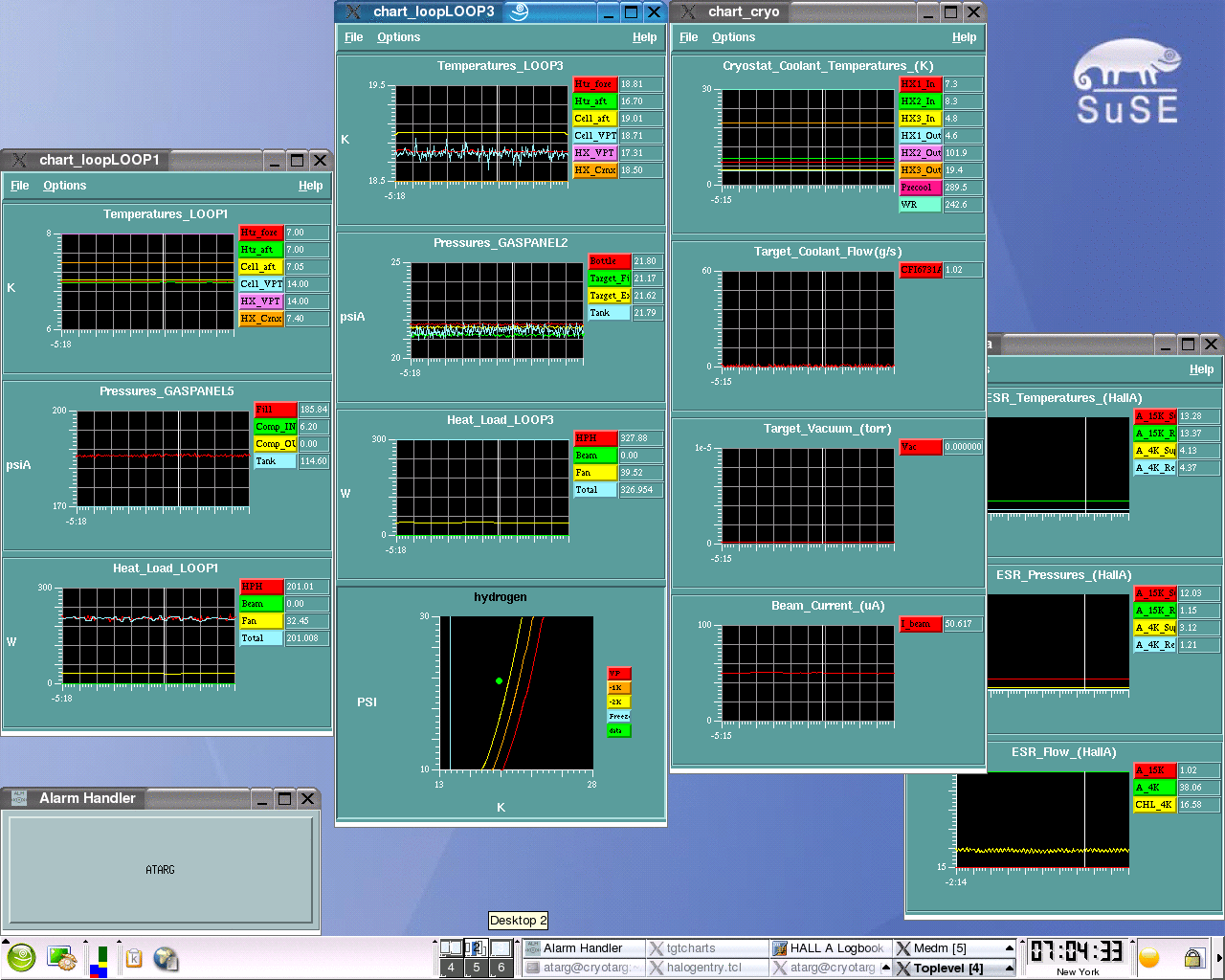Image resolution: width=1225 pixels, height=980 pixels.
Task: Click the digital clock showing 07:04:33
Action: [1077, 952]
